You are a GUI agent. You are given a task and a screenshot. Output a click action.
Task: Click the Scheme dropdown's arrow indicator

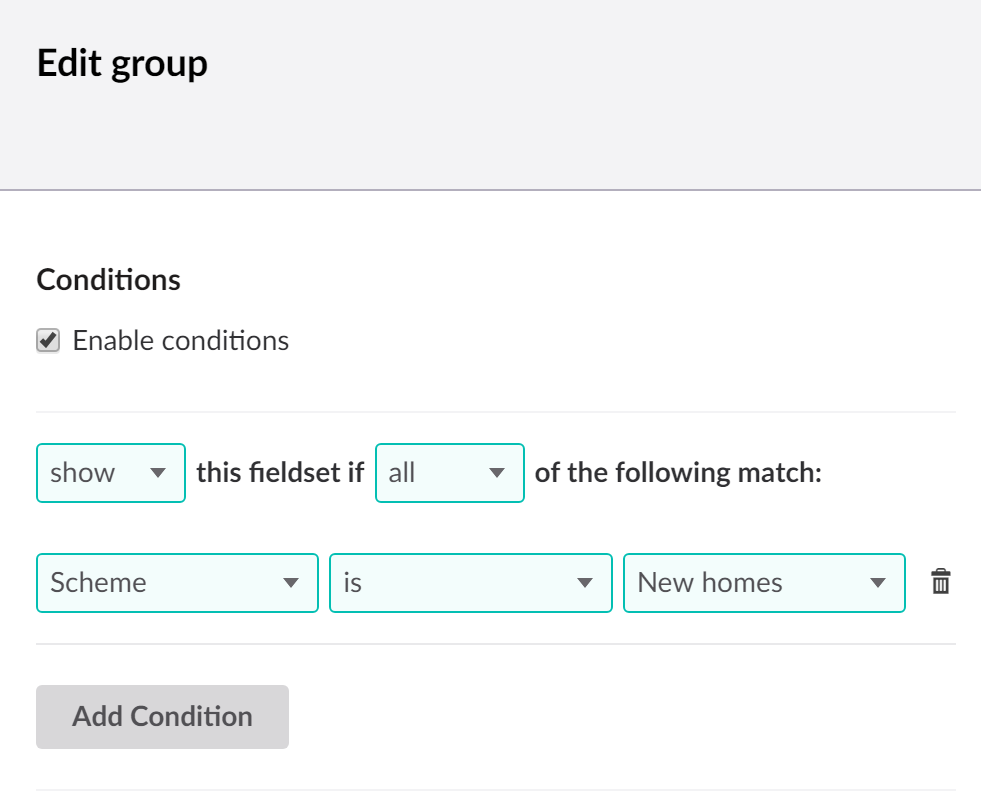[x=290, y=583]
